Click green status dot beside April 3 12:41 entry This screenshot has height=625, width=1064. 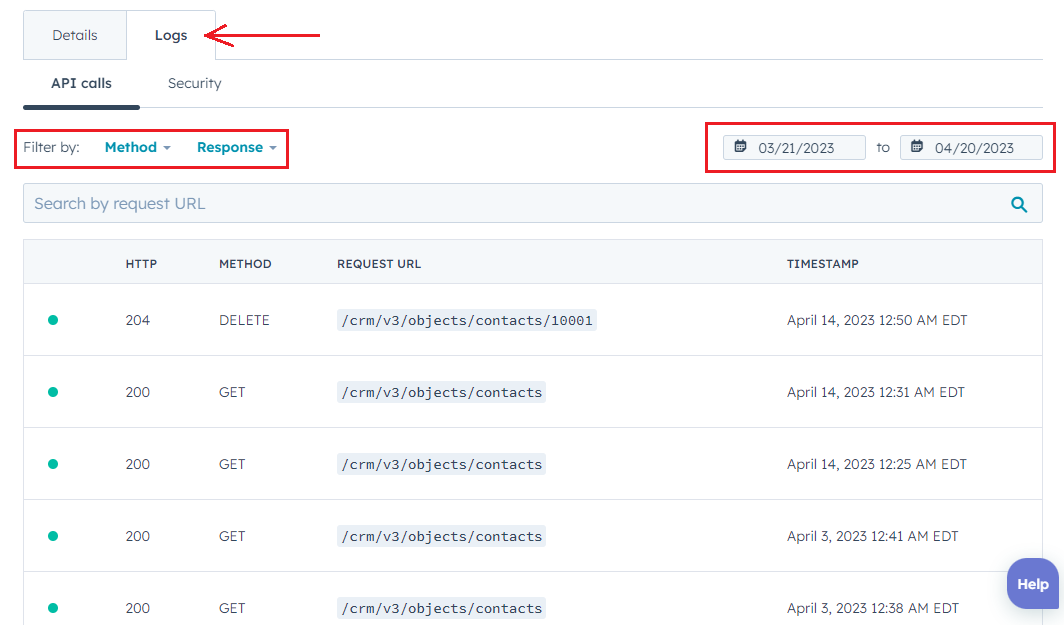click(53, 536)
